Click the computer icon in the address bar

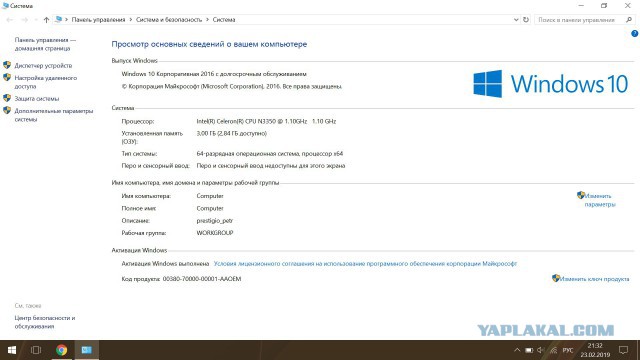[58, 19]
